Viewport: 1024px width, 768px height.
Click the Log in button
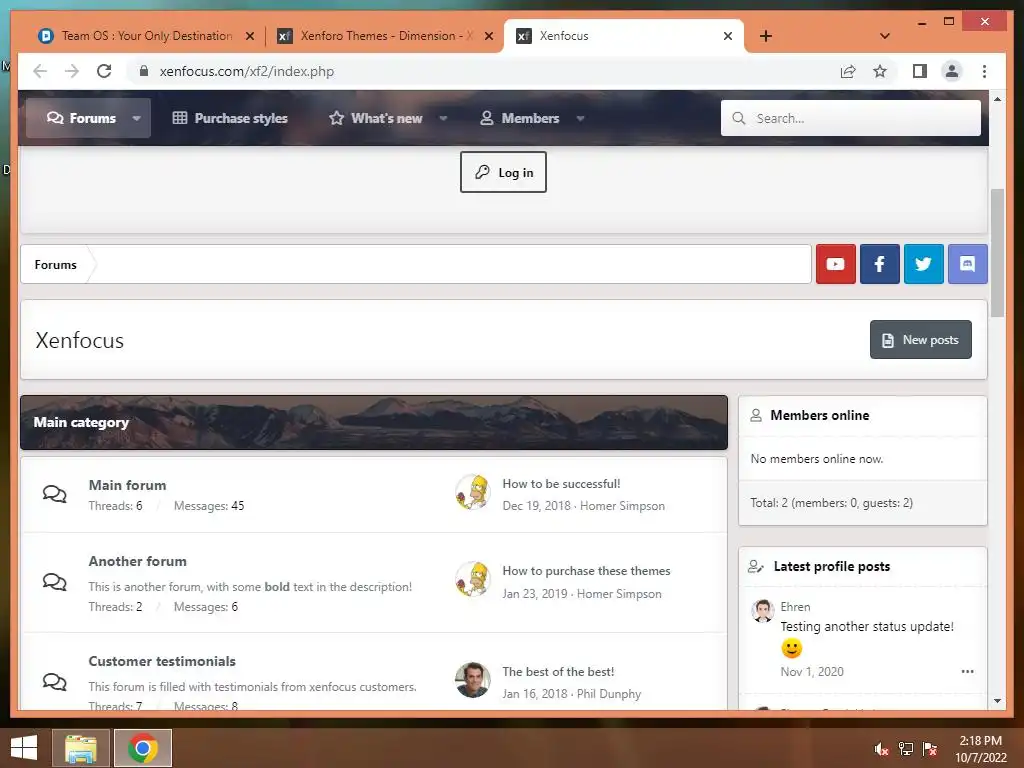(x=503, y=172)
